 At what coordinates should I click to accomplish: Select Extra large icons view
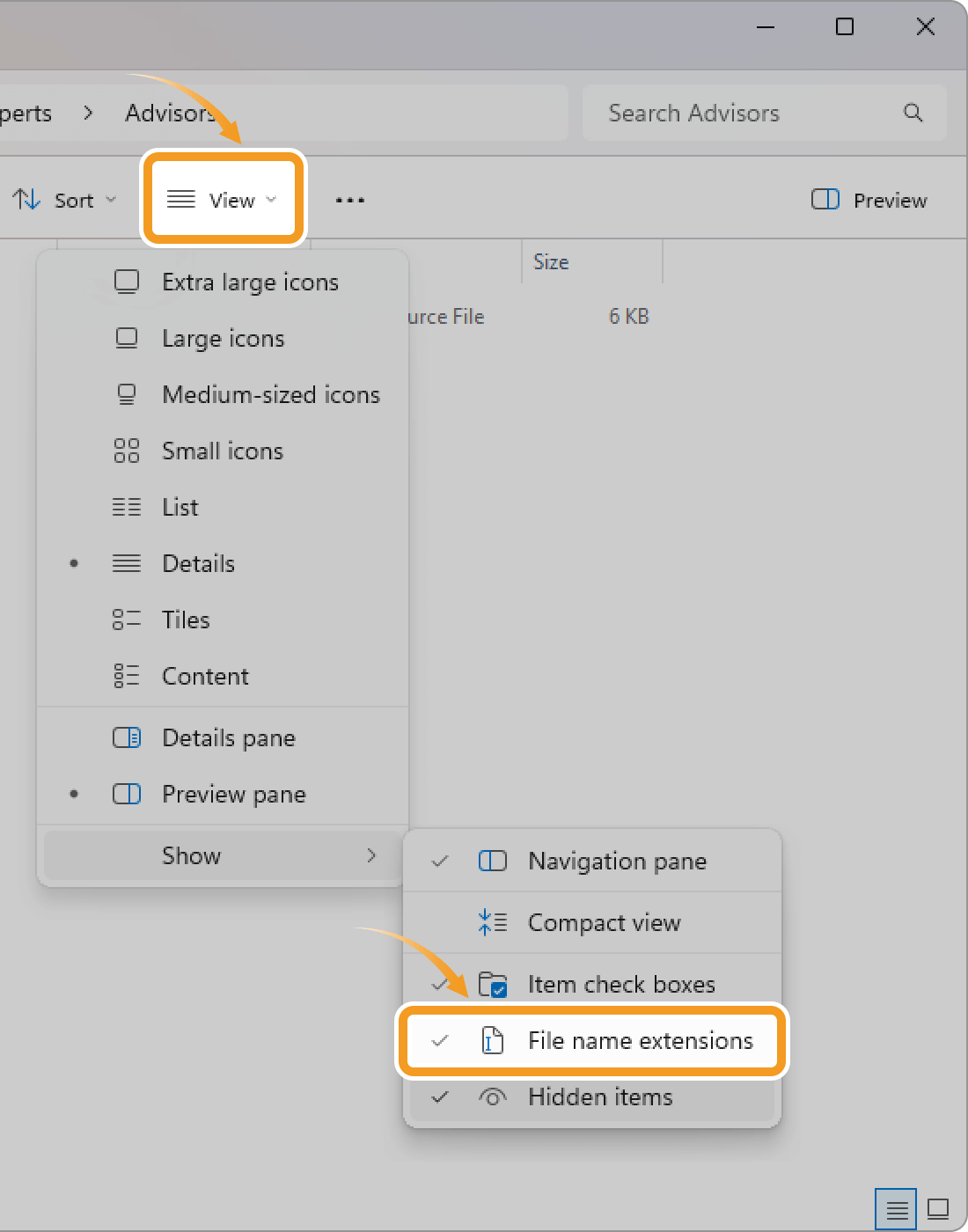coord(250,282)
